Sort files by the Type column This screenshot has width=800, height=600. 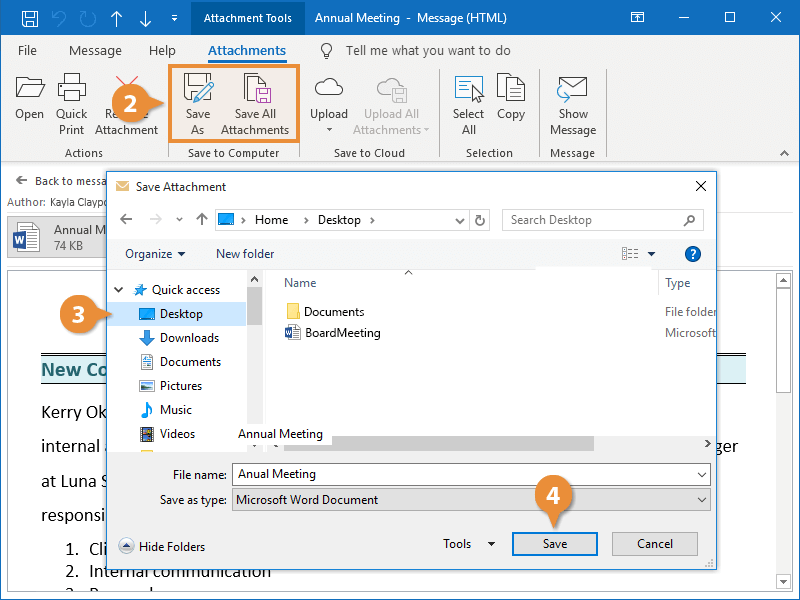tap(678, 283)
